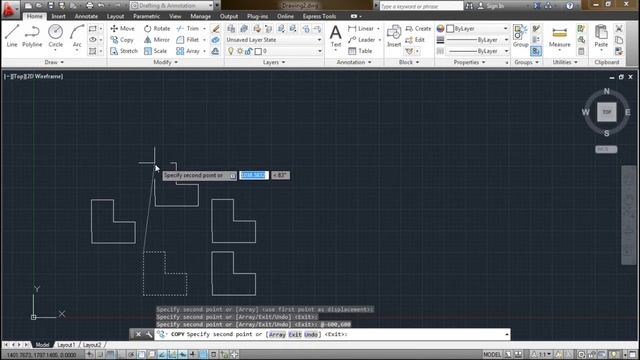Screen dimensions: 640x360
Task: Click the Trim tool
Action: click(x=188, y=29)
